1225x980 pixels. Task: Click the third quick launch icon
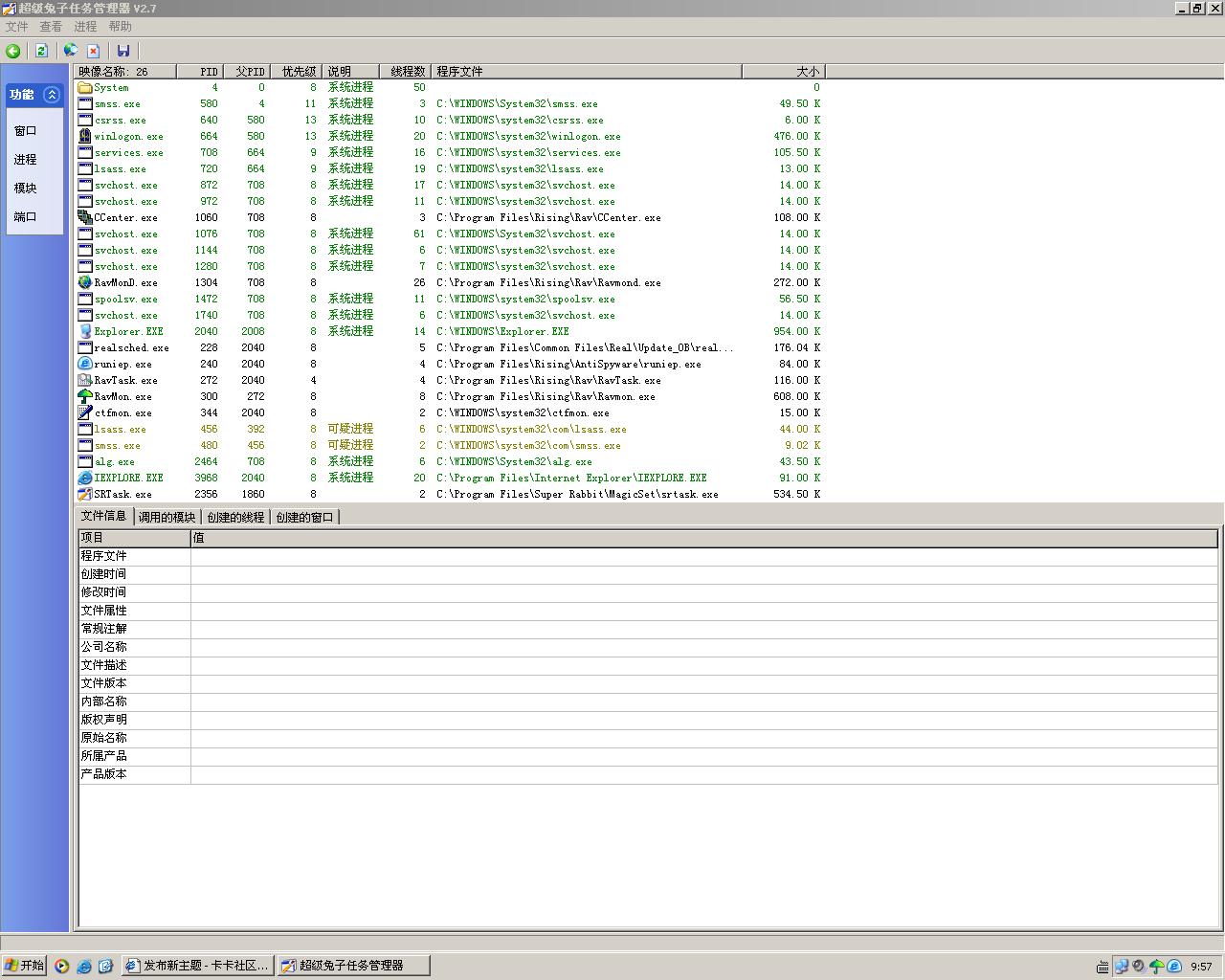[105, 966]
